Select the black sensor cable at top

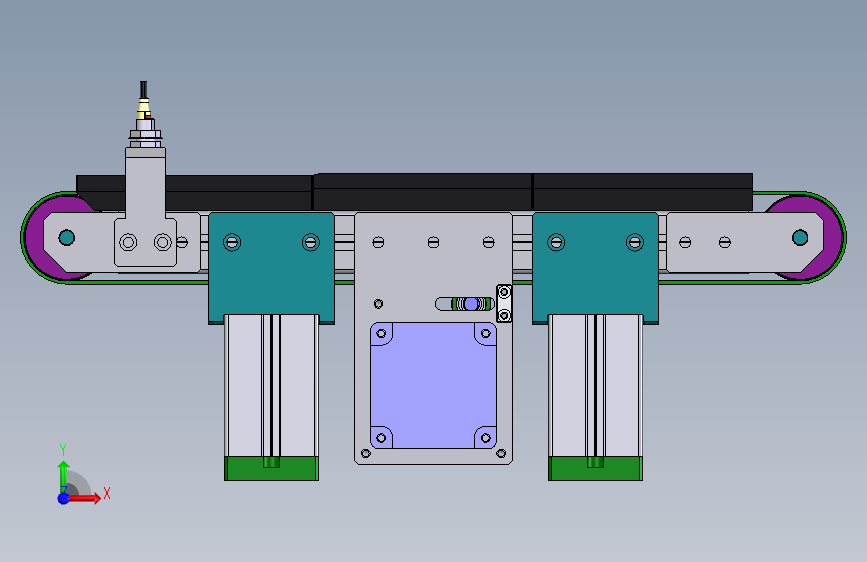143,90
